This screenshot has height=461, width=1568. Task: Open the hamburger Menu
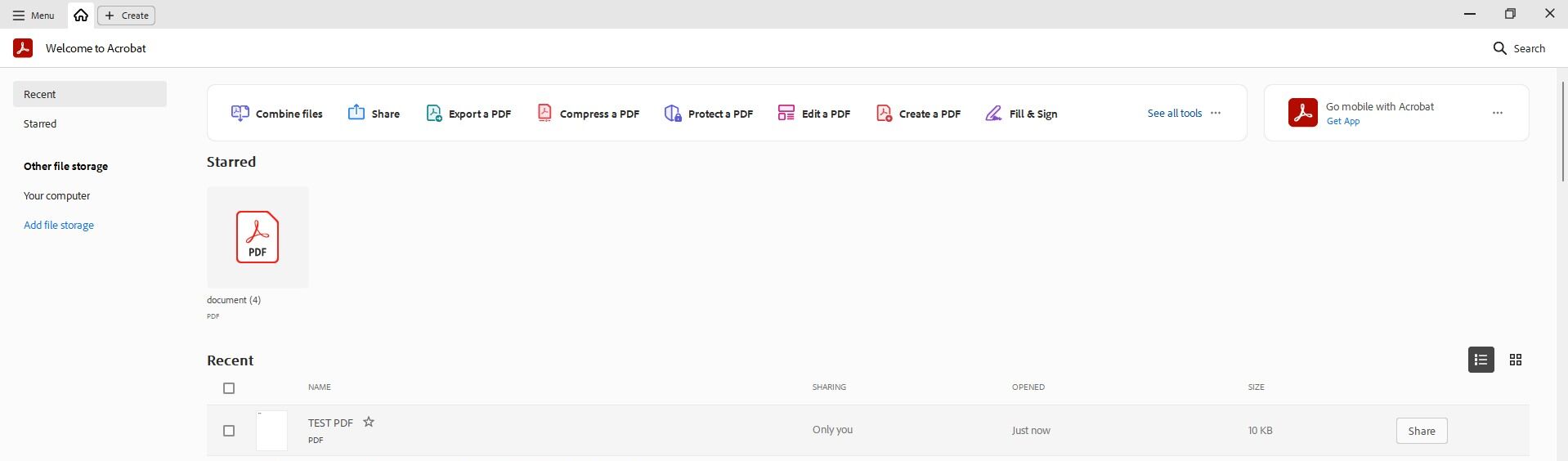click(x=34, y=16)
